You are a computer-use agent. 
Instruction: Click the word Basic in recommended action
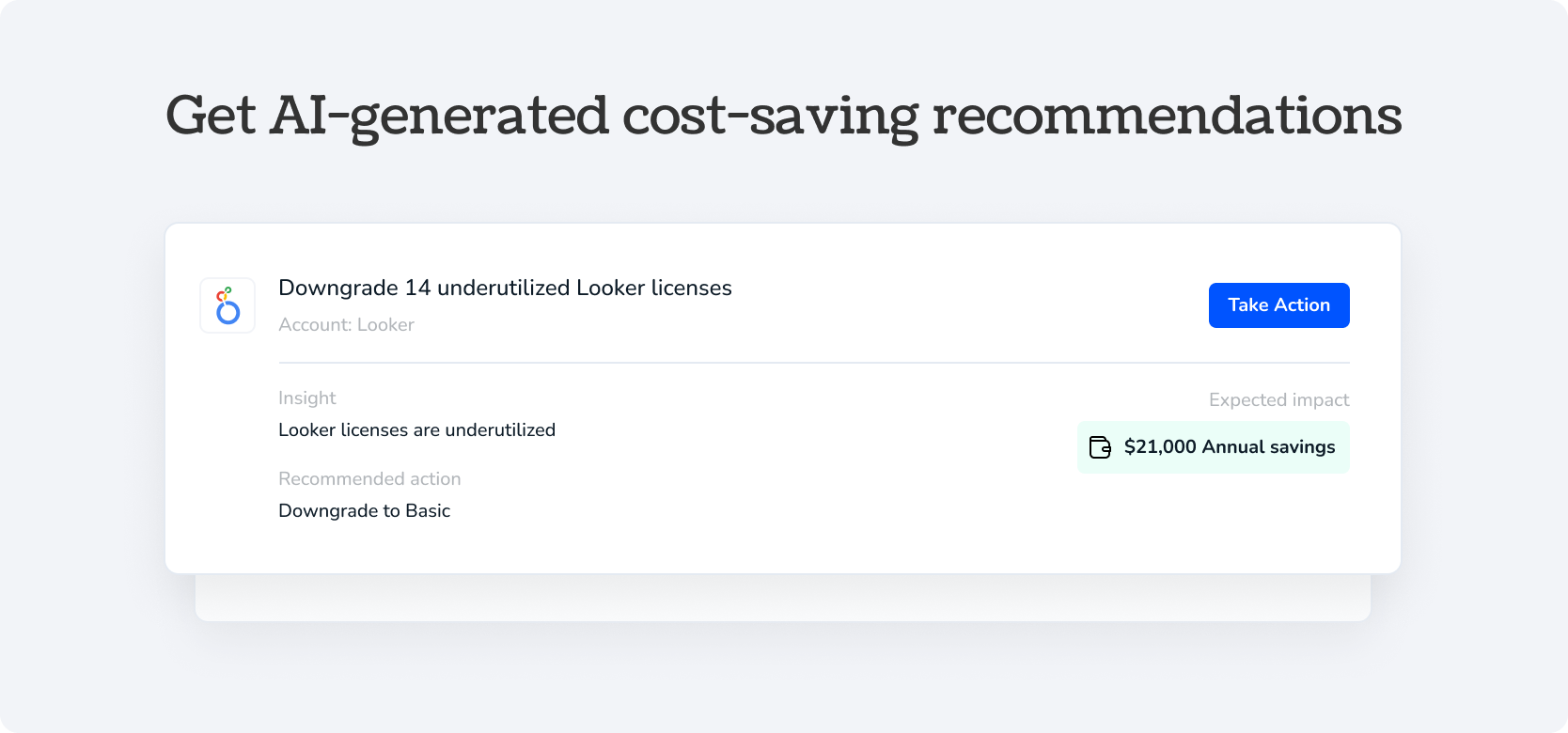(428, 511)
